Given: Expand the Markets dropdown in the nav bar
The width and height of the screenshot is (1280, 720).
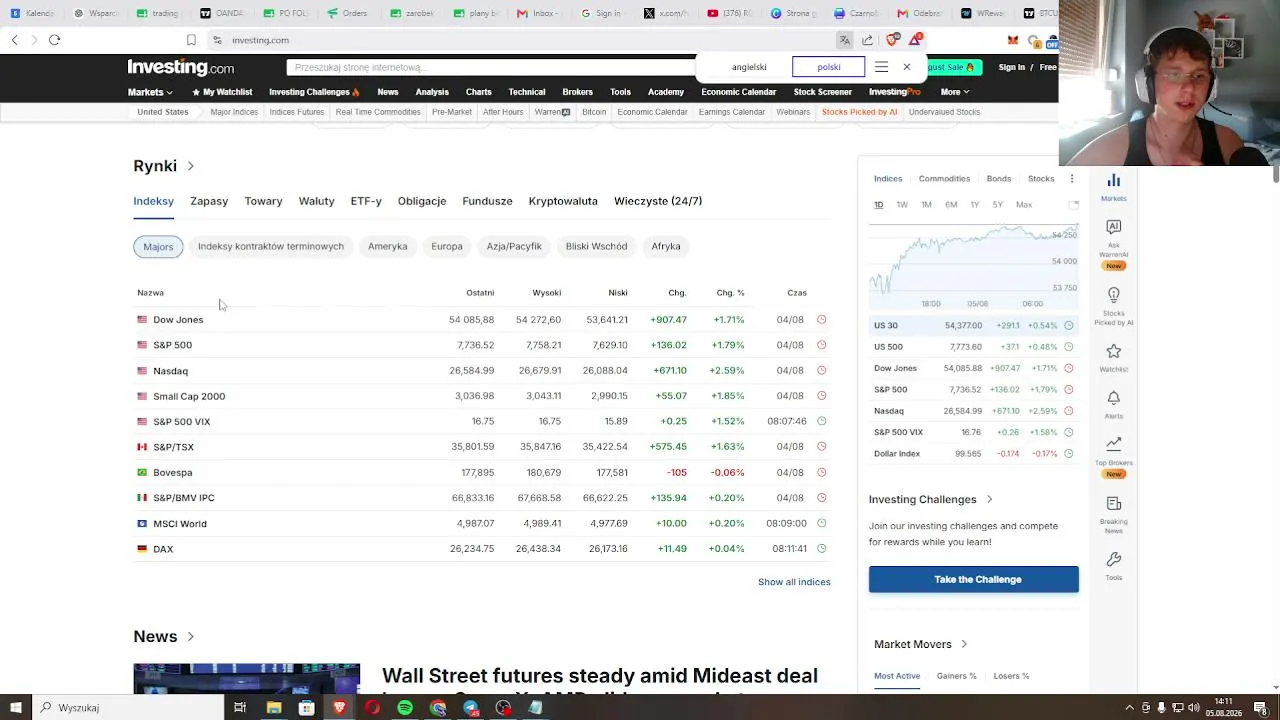Looking at the screenshot, I should pos(150,92).
